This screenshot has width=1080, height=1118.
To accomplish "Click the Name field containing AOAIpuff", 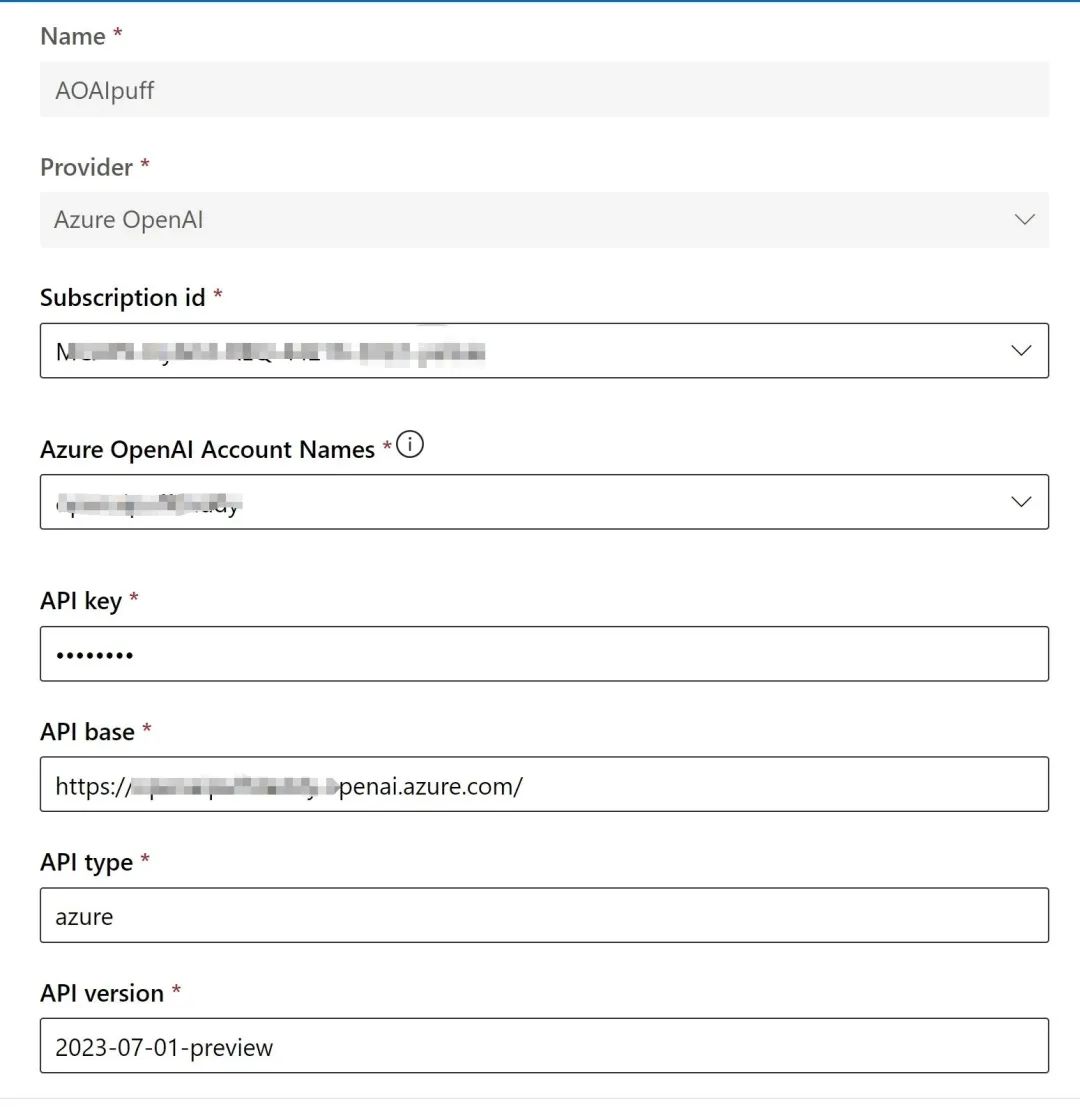I will point(544,90).
